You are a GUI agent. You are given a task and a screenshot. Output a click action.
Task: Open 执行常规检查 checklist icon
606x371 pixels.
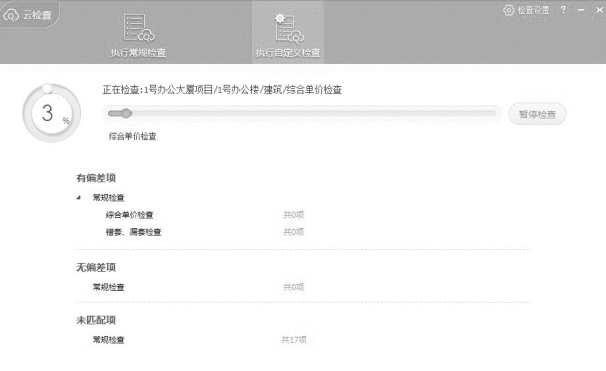139,28
